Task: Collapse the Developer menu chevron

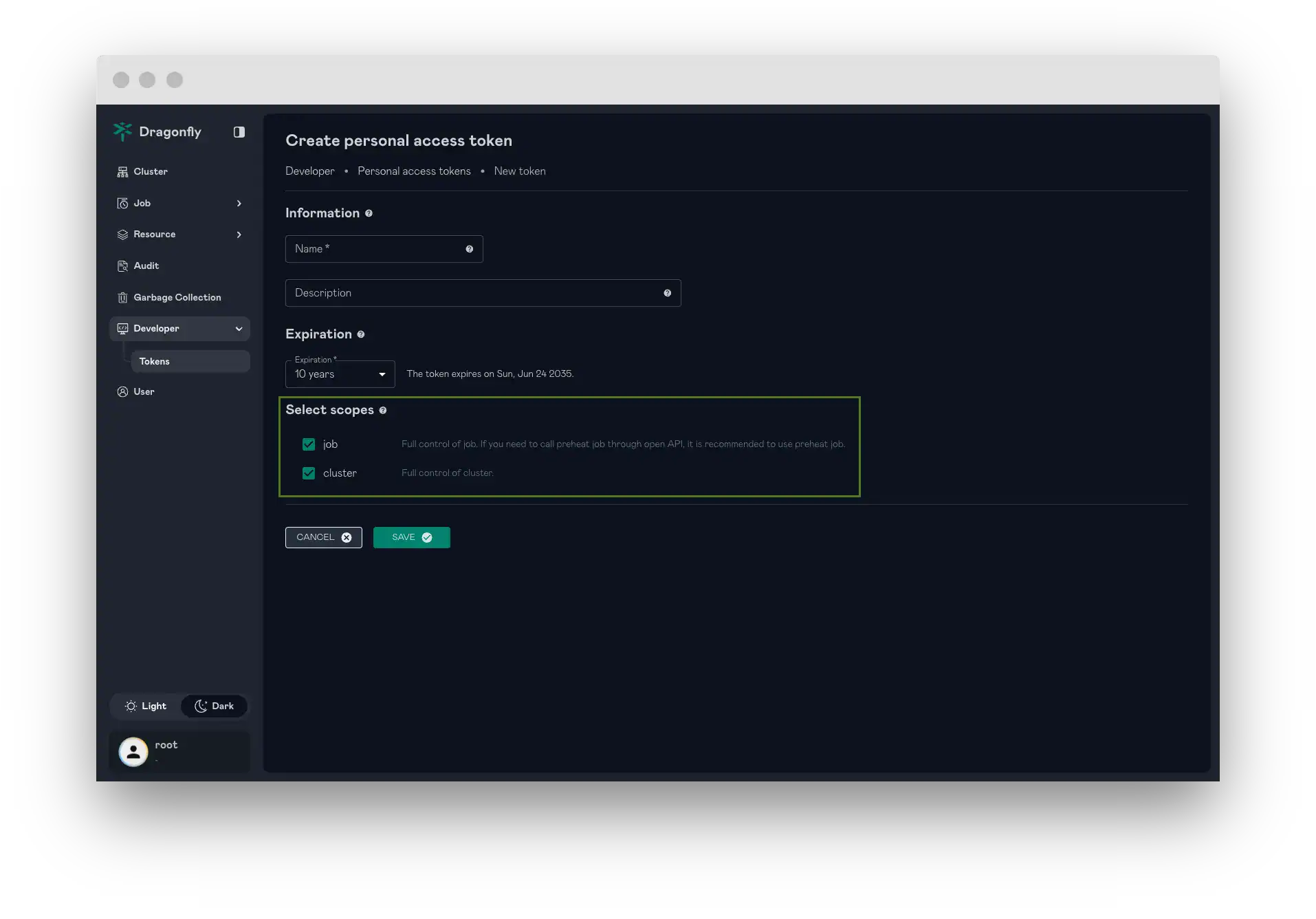Action: [x=239, y=329]
